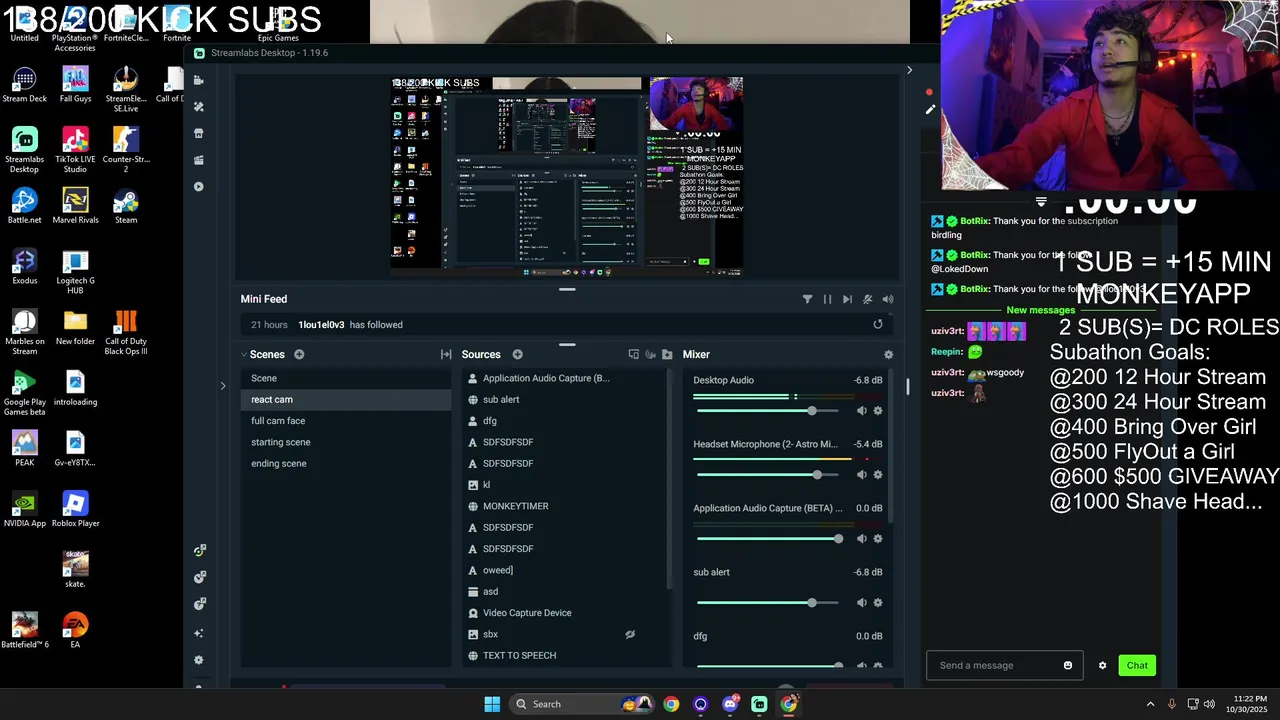Replay the 1lou1el0v3 follow alert
Image resolution: width=1280 pixels, height=720 pixels.
pyautogui.click(x=878, y=324)
